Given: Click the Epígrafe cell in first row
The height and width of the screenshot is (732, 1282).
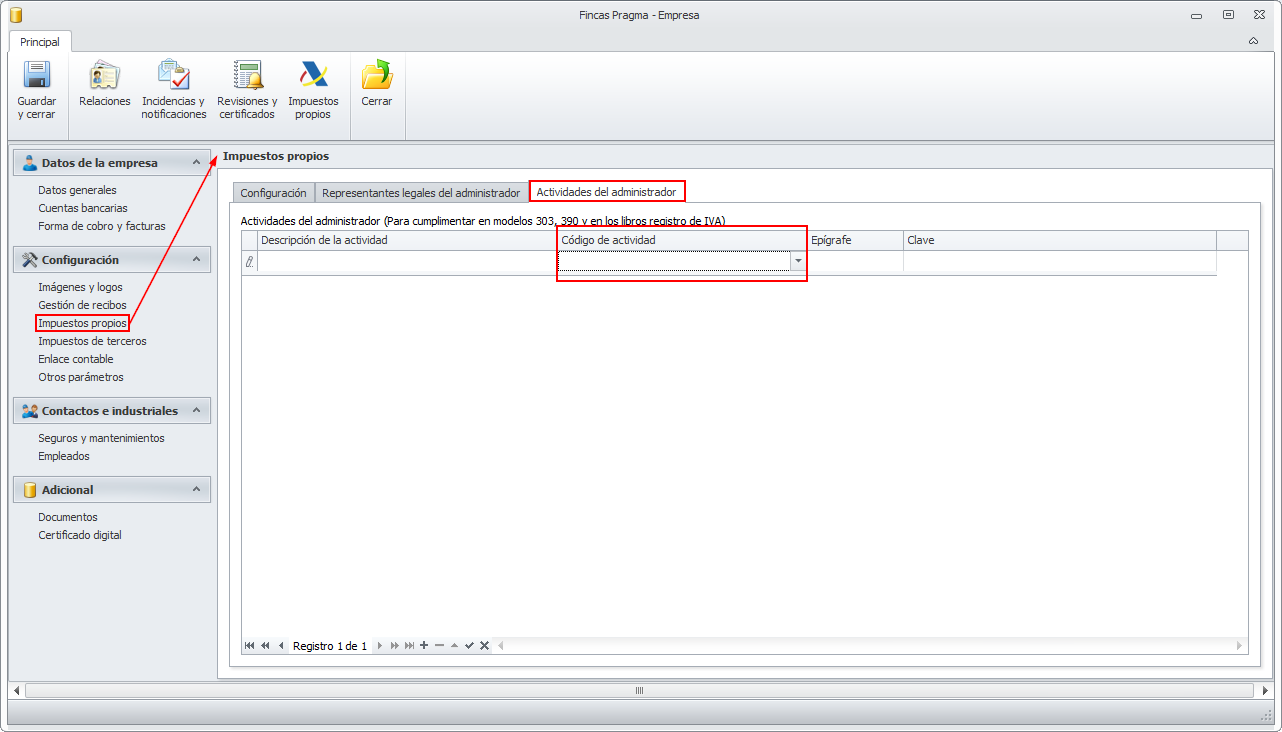Looking at the screenshot, I should tap(855, 261).
